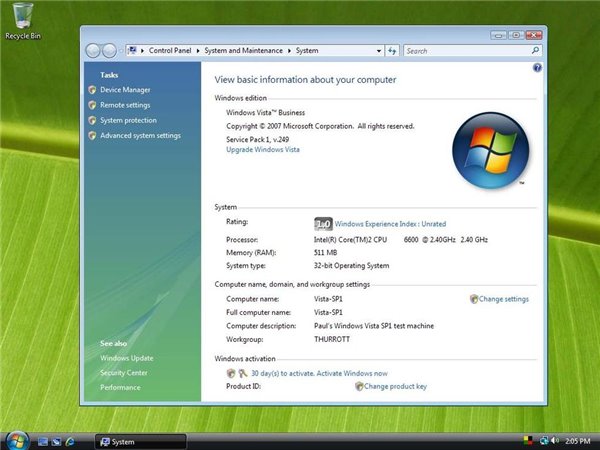The width and height of the screenshot is (600, 450).
Task: Click Upgrade Windows Vista link
Action: click(x=263, y=150)
